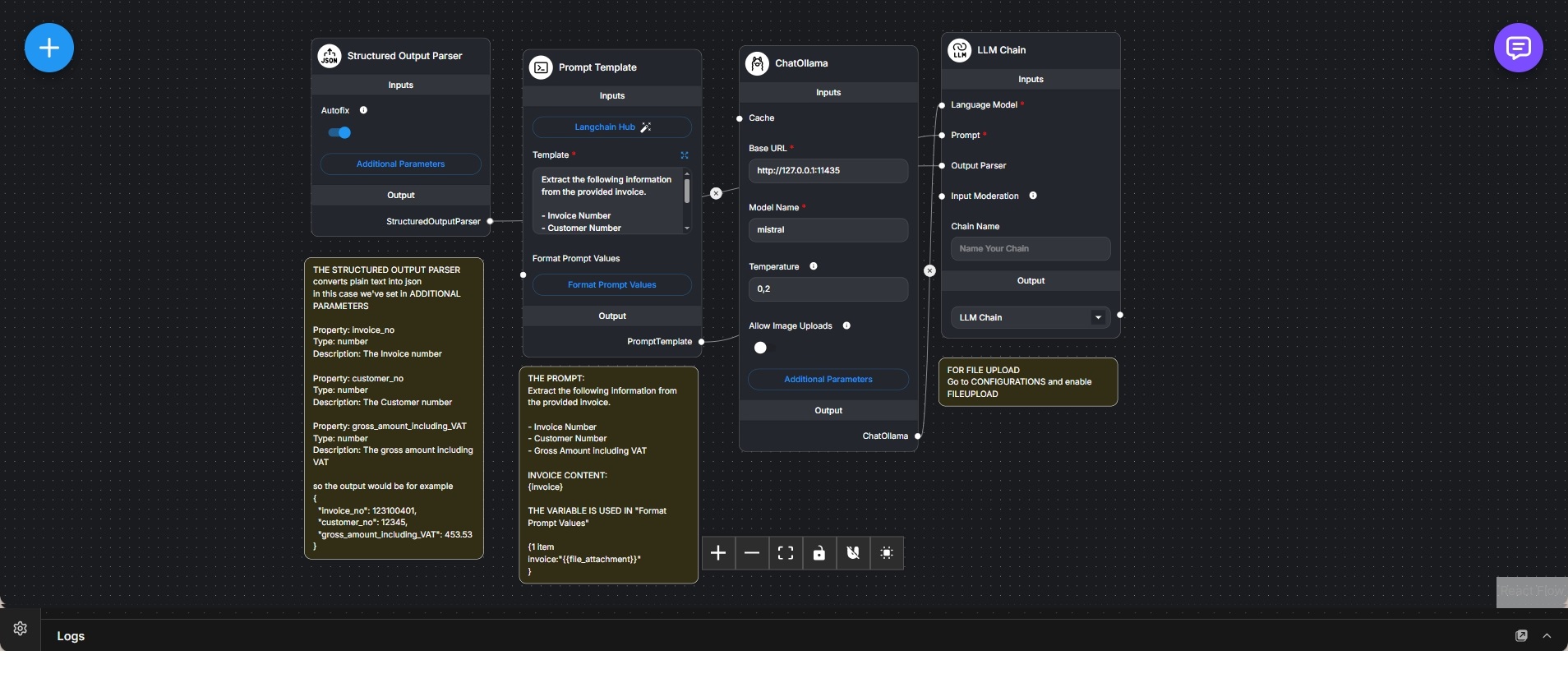Click the Langchain Hub button
The image size is (1568, 692).
(x=611, y=127)
